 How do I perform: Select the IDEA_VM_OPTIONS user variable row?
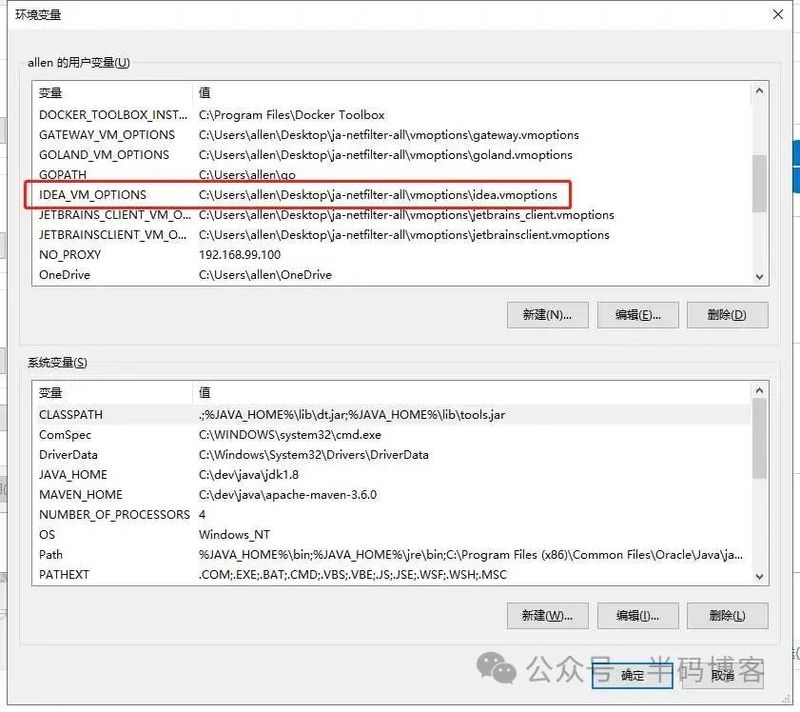(x=93, y=195)
